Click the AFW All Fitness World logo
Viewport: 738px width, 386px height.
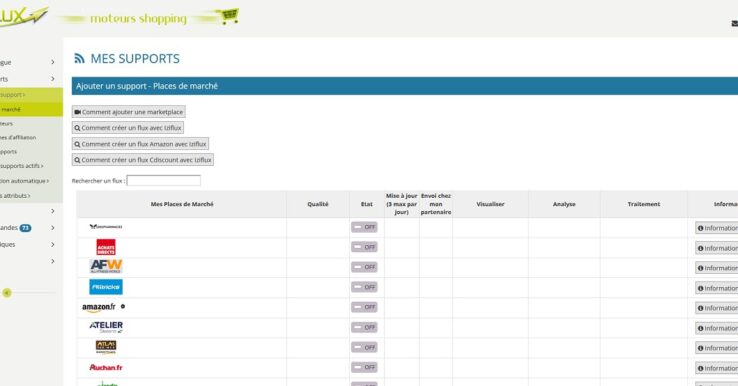106,266
